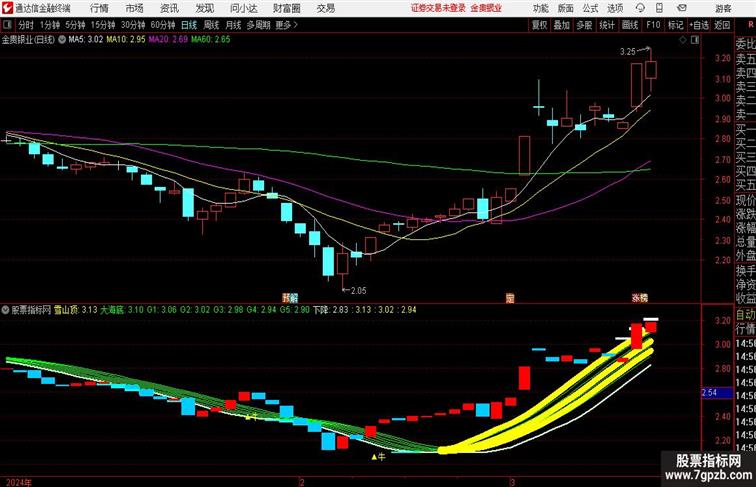This screenshot has height=487, width=756.
Task: Open F10 company info
Action: pyautogui.click(x=653, y=25)
